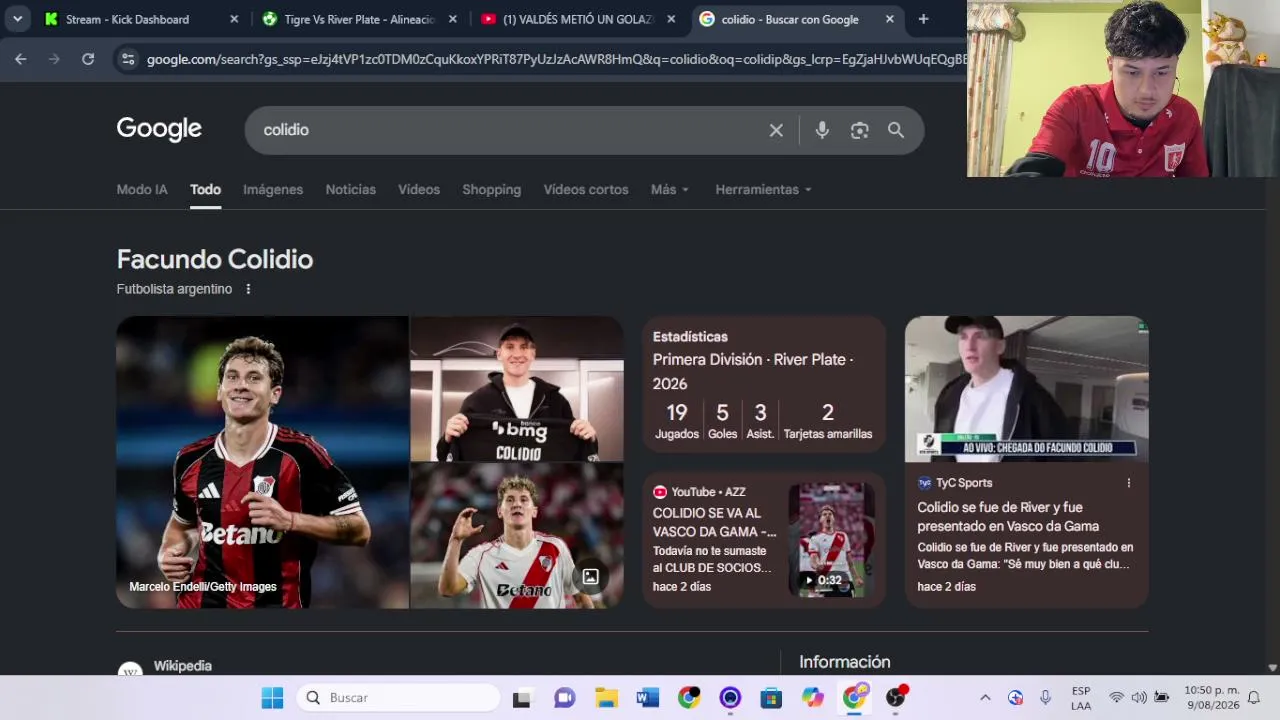View site information icon in address bar
1280x720 pixels.
pyautogui.click(x=128, y=59)
